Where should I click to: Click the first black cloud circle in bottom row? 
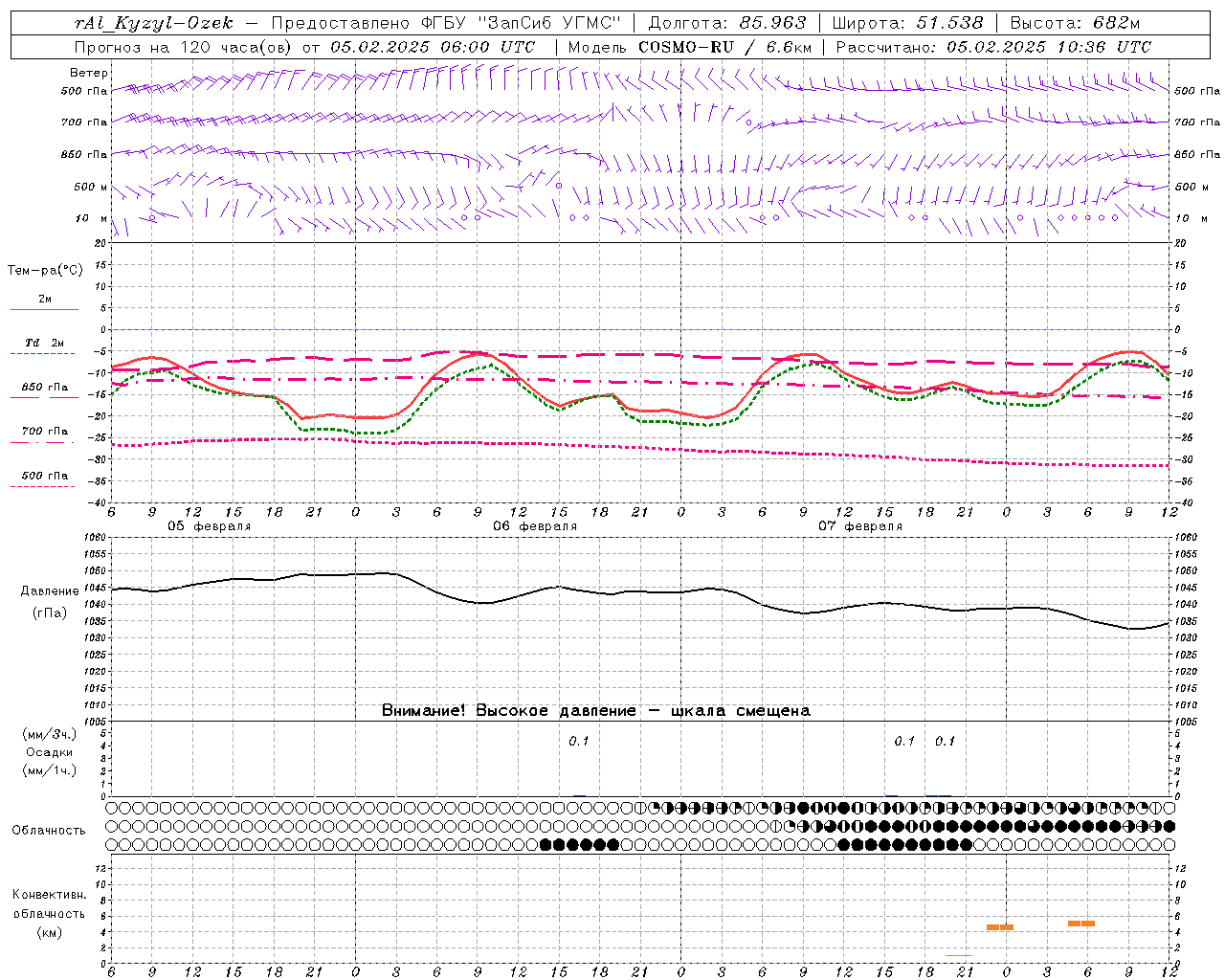coord(546,844)
